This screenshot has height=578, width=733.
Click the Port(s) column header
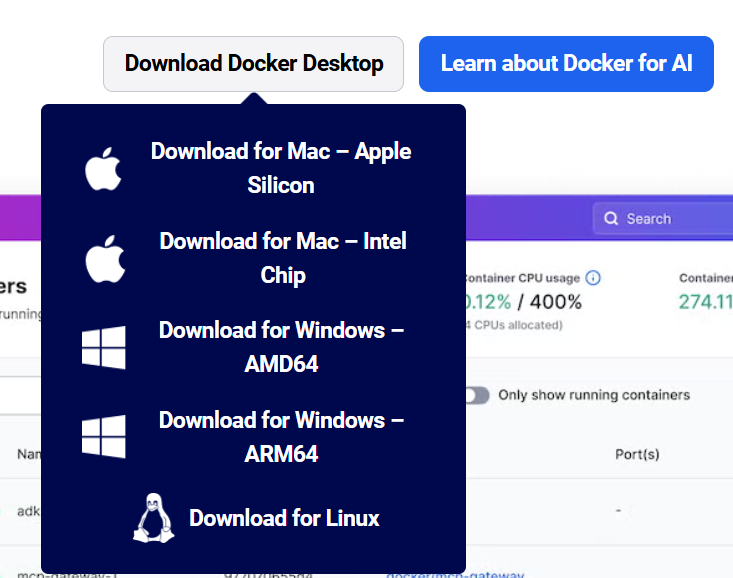637,454
